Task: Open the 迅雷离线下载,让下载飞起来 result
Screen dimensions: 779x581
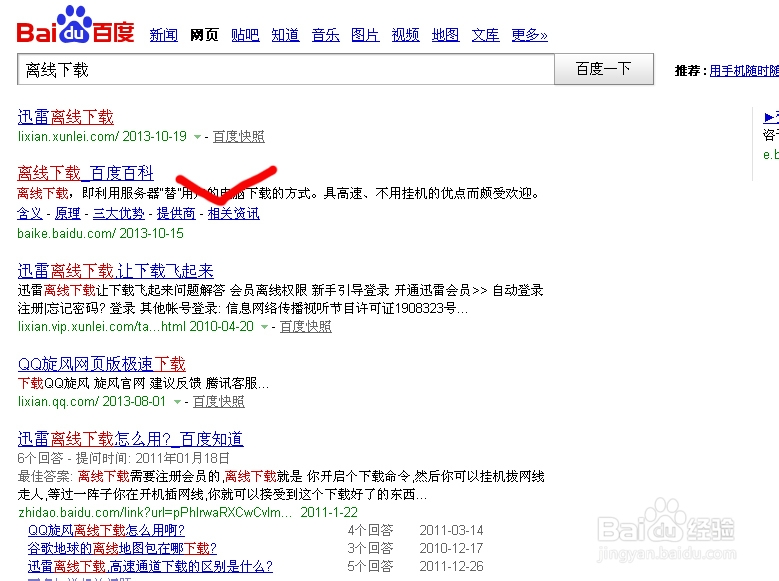Action: click(116, 271)
